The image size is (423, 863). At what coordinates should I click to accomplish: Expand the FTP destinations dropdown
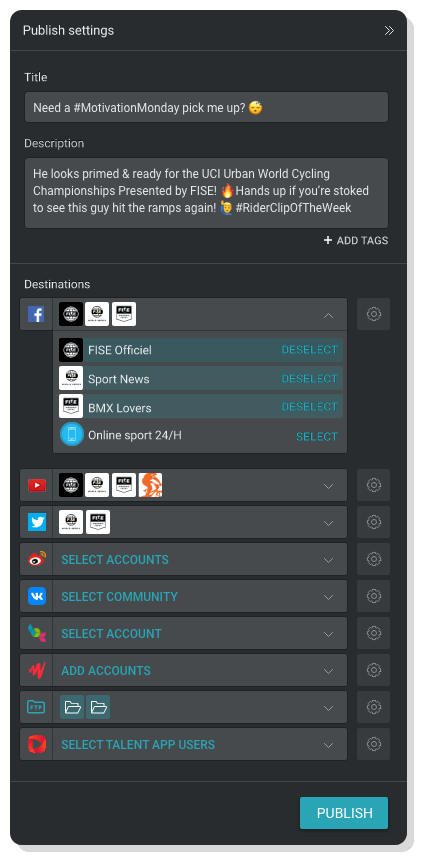pos(328,708)
